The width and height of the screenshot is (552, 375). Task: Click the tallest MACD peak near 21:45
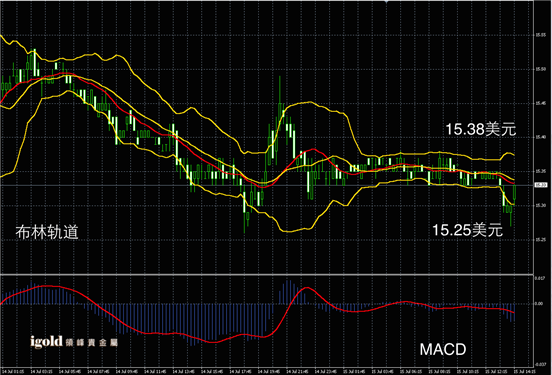click(x=289, y=292)
